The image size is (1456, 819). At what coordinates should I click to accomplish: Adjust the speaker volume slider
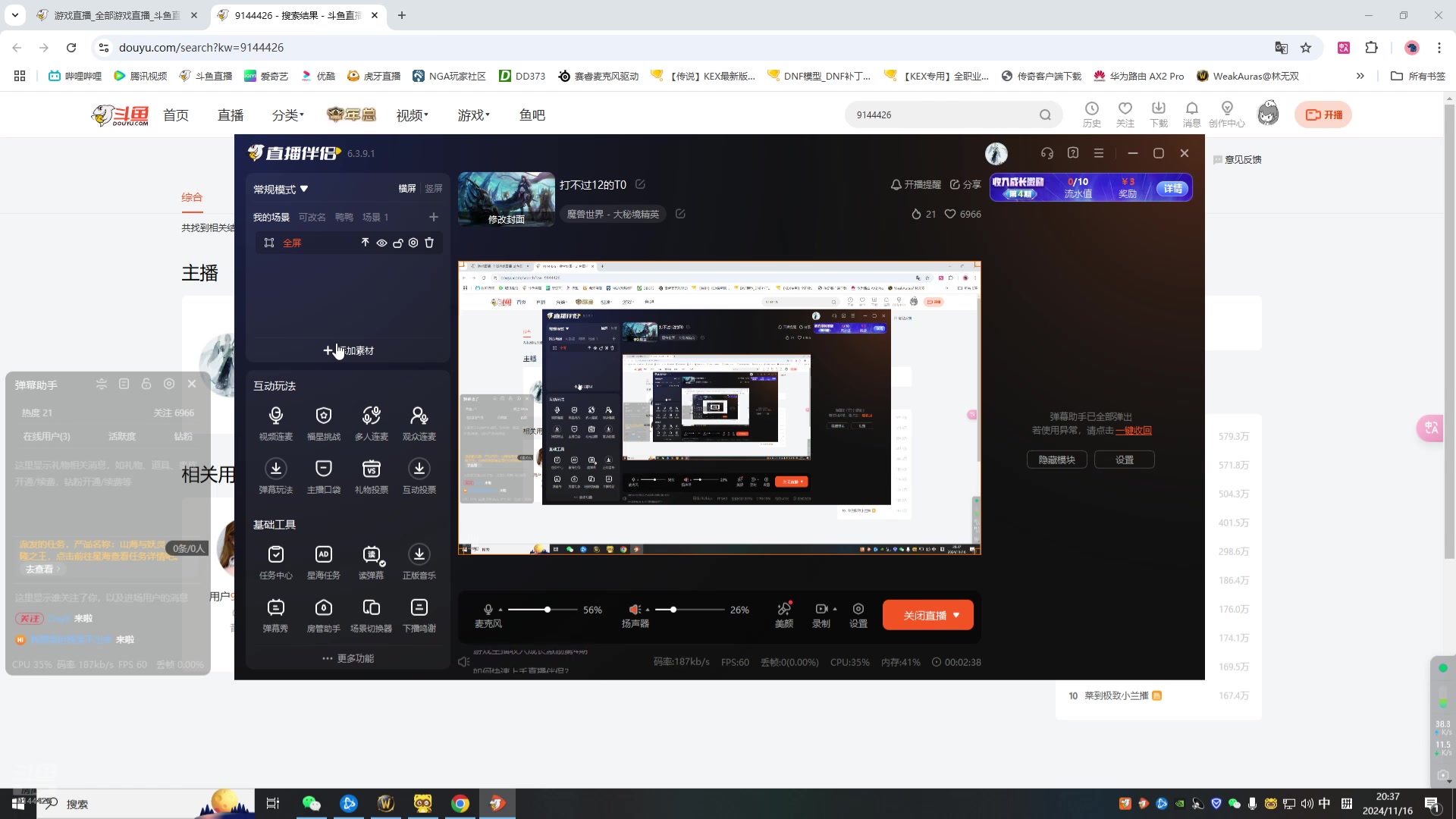pos(690,610)
